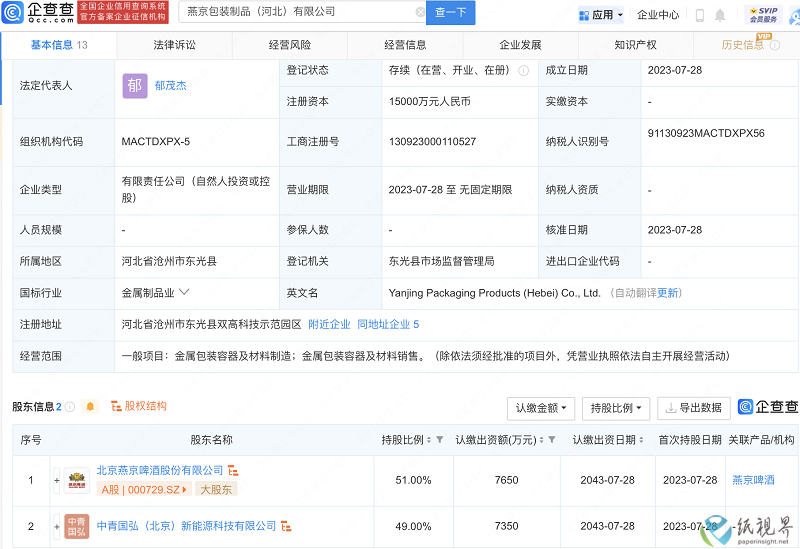
Task: Click the 7350 subscribed capital cell
Action: pos(506,526)
